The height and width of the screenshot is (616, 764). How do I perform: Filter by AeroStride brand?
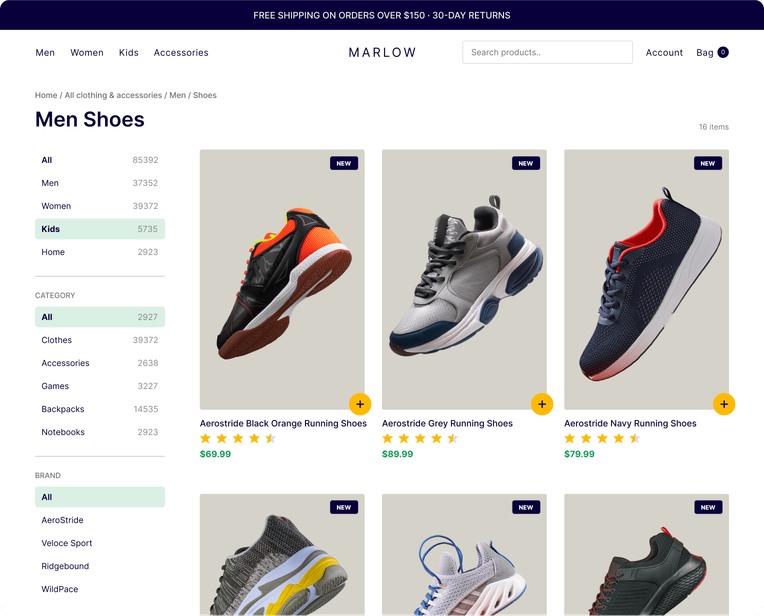[x=100, y=520]
